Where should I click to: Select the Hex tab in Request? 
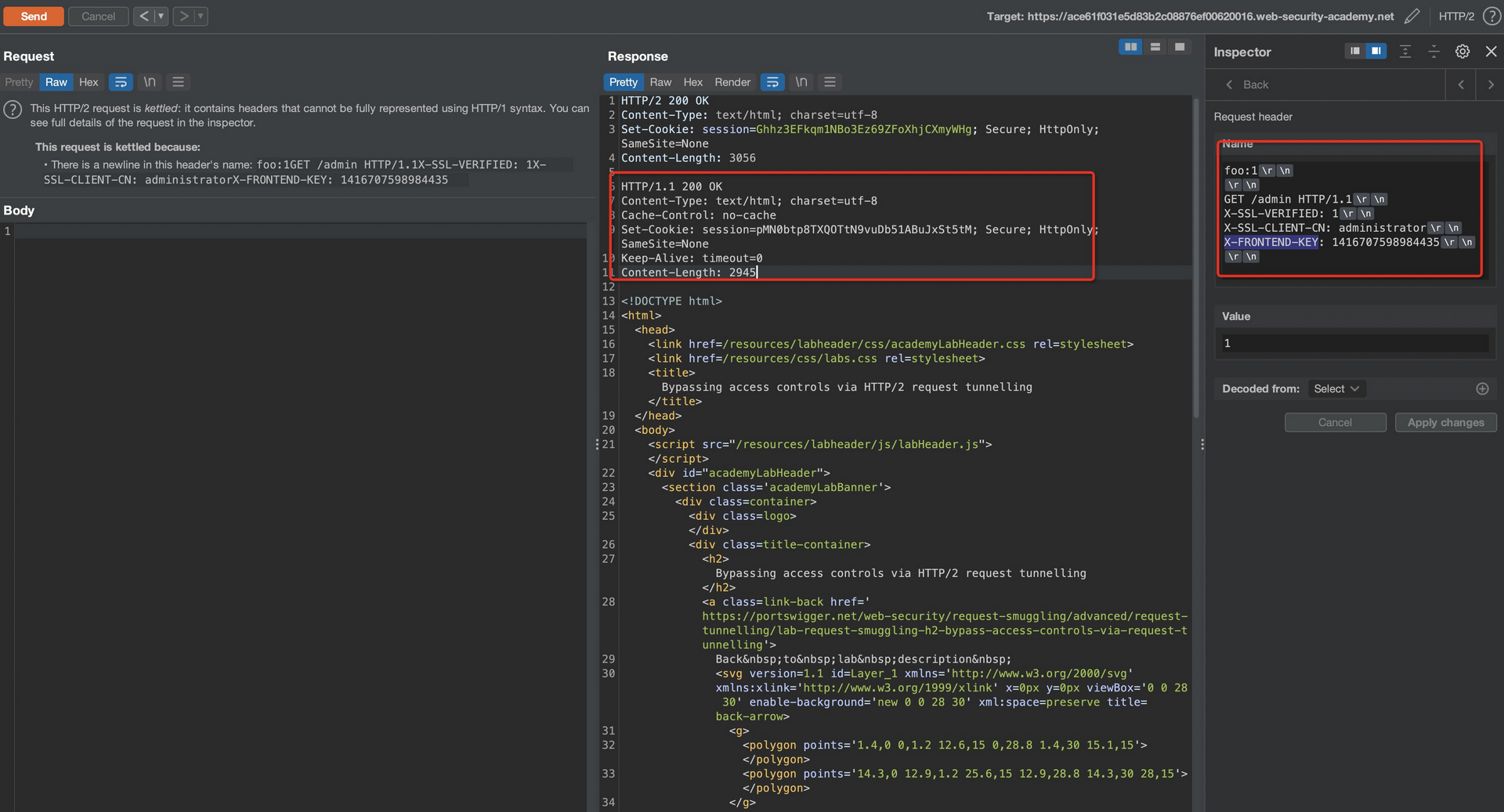89,82
